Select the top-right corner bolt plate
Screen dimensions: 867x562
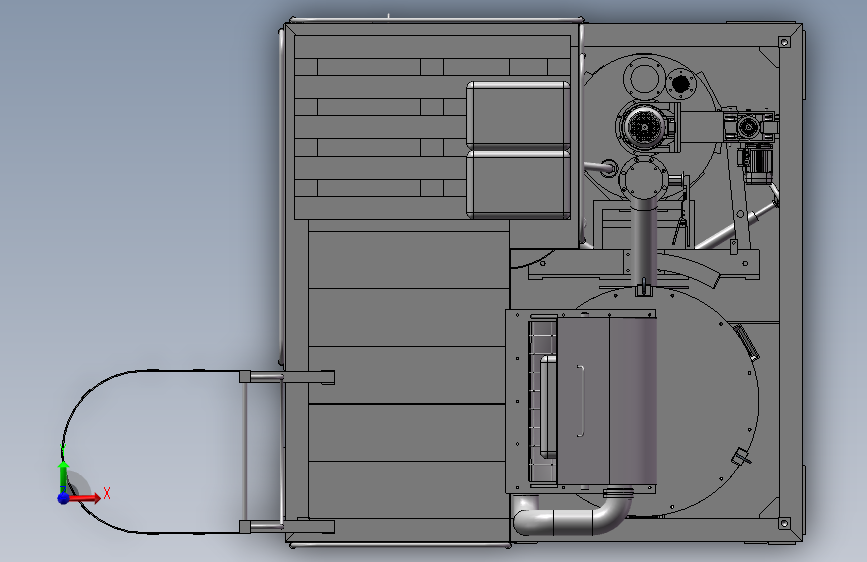(784, 42)
